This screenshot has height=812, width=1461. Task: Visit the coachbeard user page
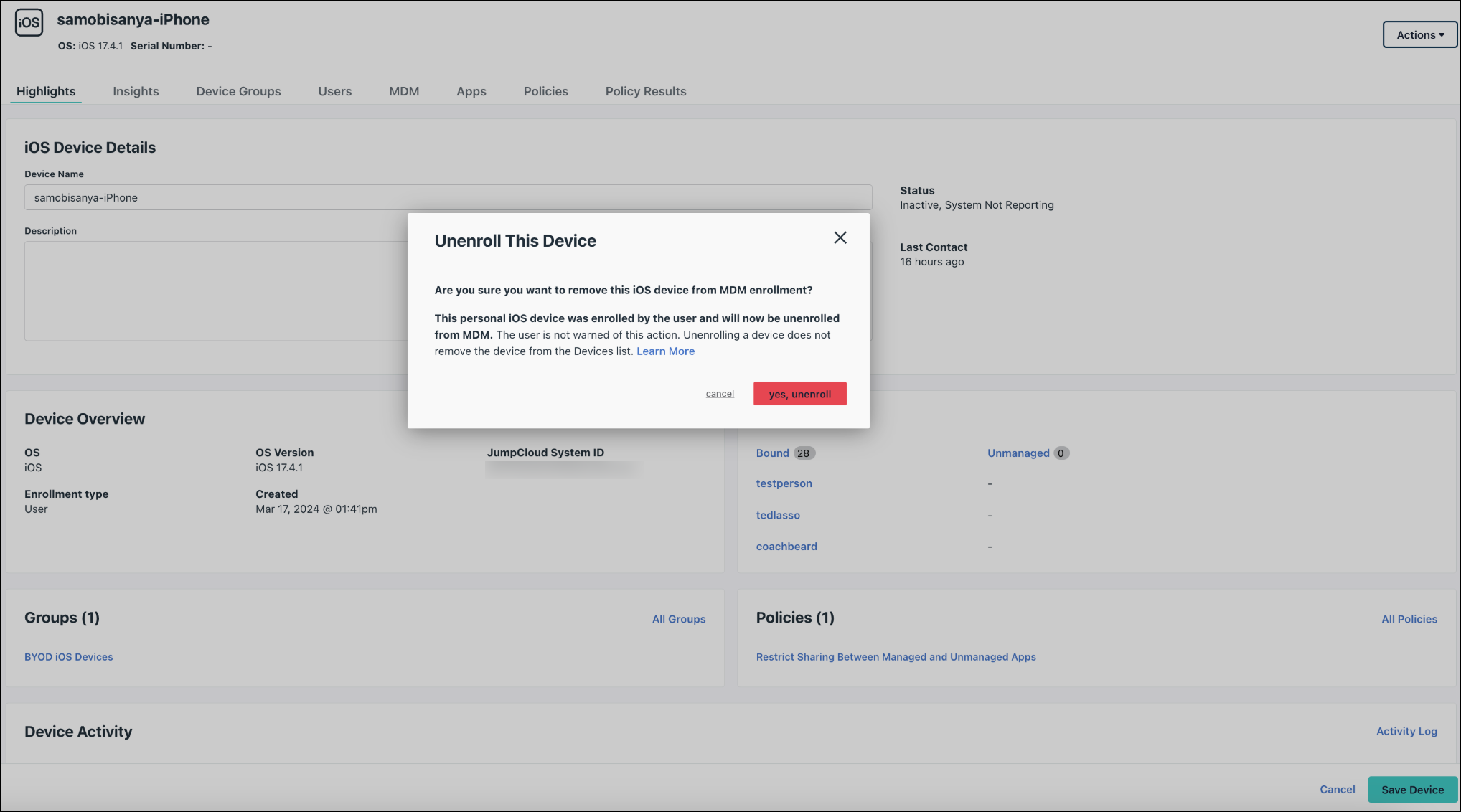click(x=786, y=546)
